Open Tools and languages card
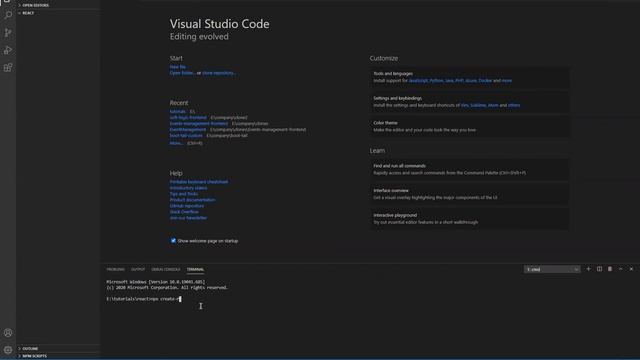 (469, 77)
